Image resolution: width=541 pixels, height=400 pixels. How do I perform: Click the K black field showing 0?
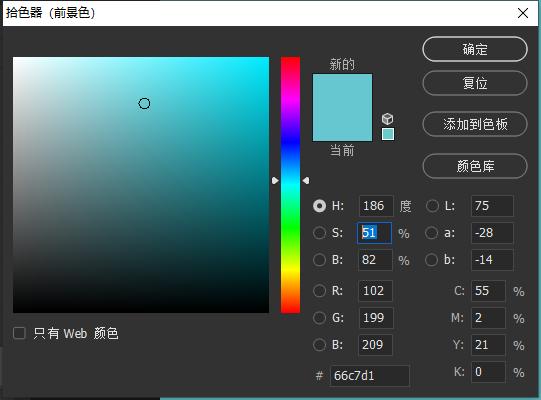(x=488, y=372)
